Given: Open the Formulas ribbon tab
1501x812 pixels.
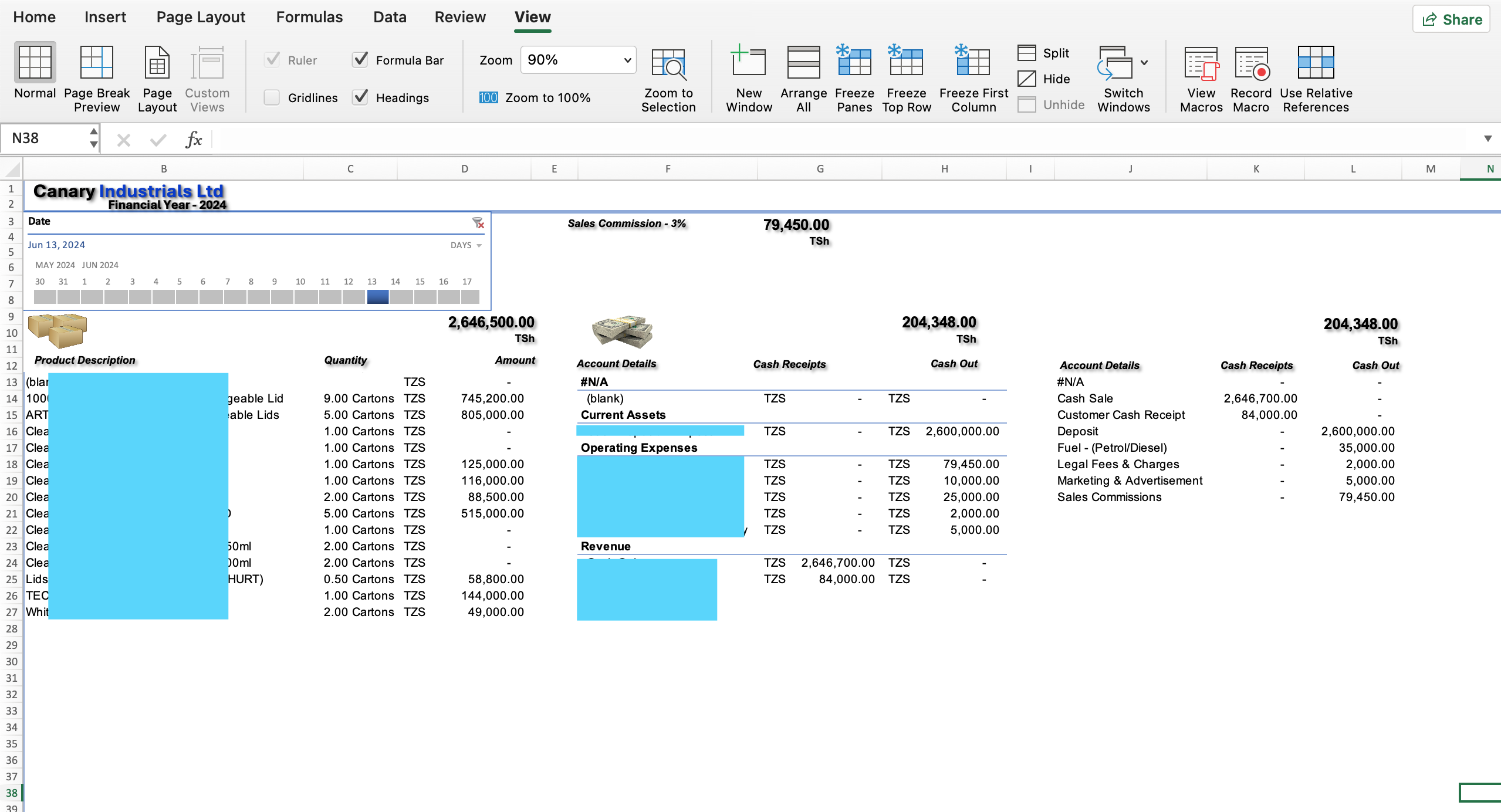Looking at the screenshot, I should [x=309, y=17].
